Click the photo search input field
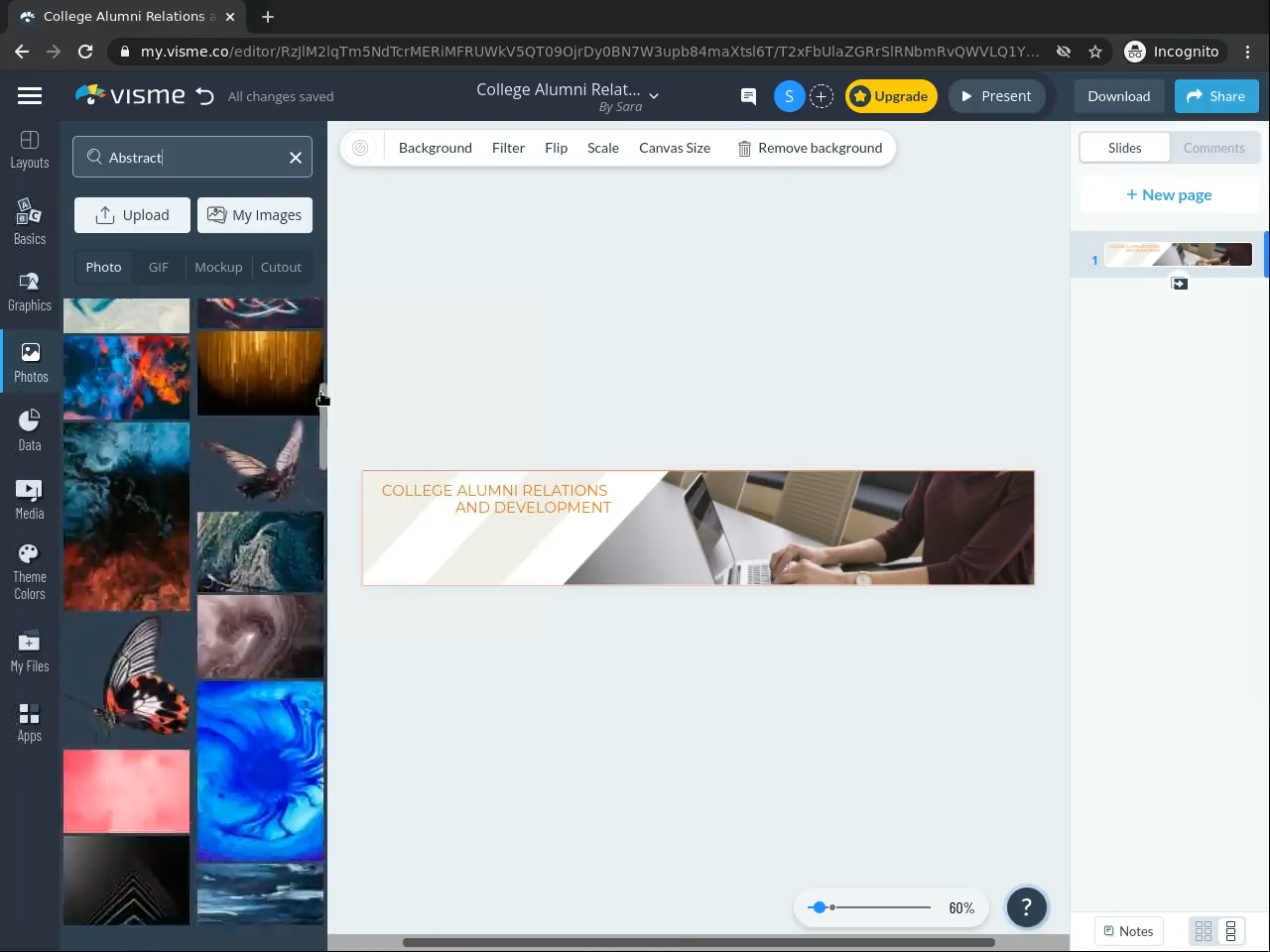Viewport: 1270px width, 952px height. (192, 157)
